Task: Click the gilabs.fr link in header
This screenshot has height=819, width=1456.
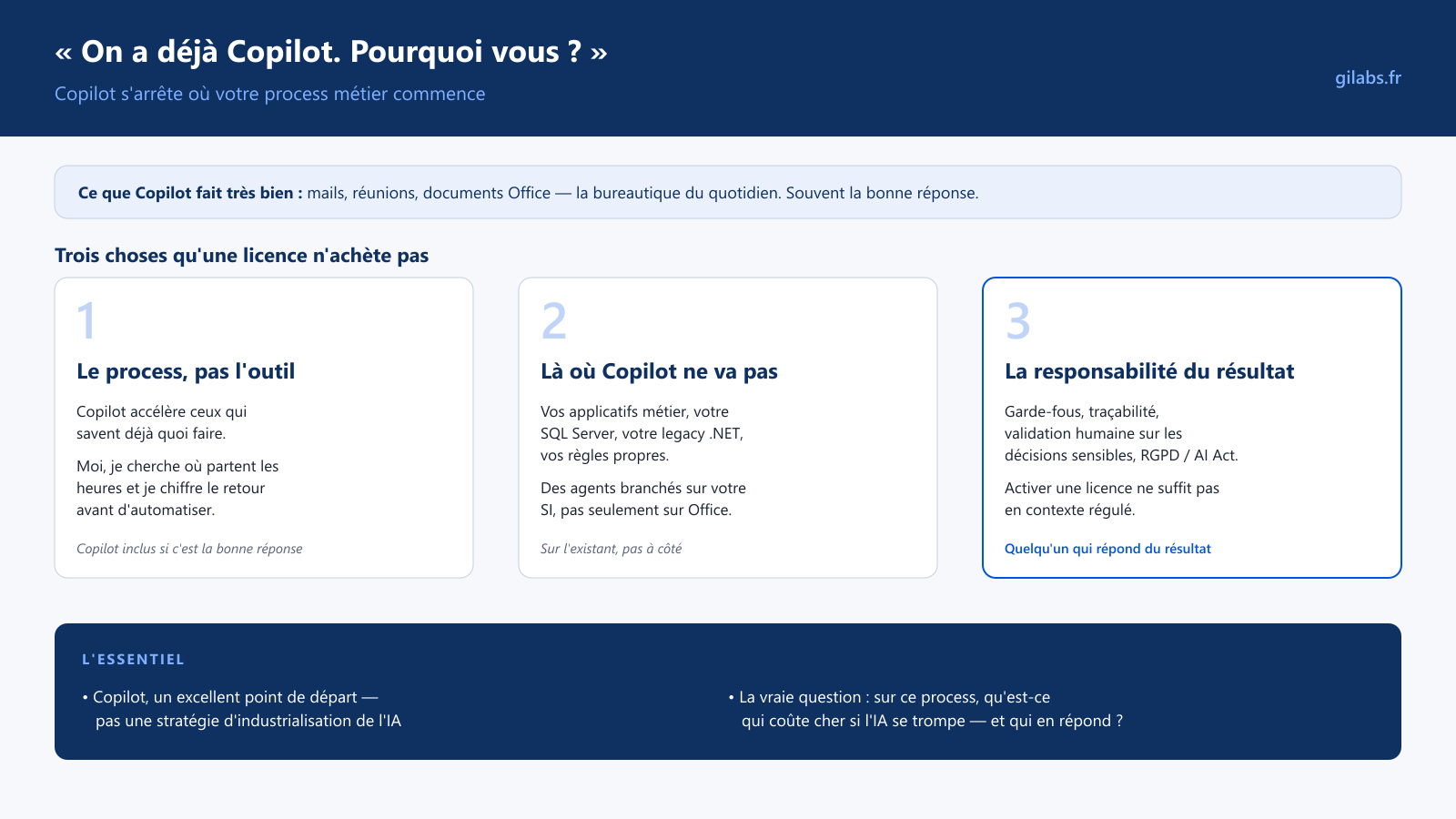Action: 1368,78
